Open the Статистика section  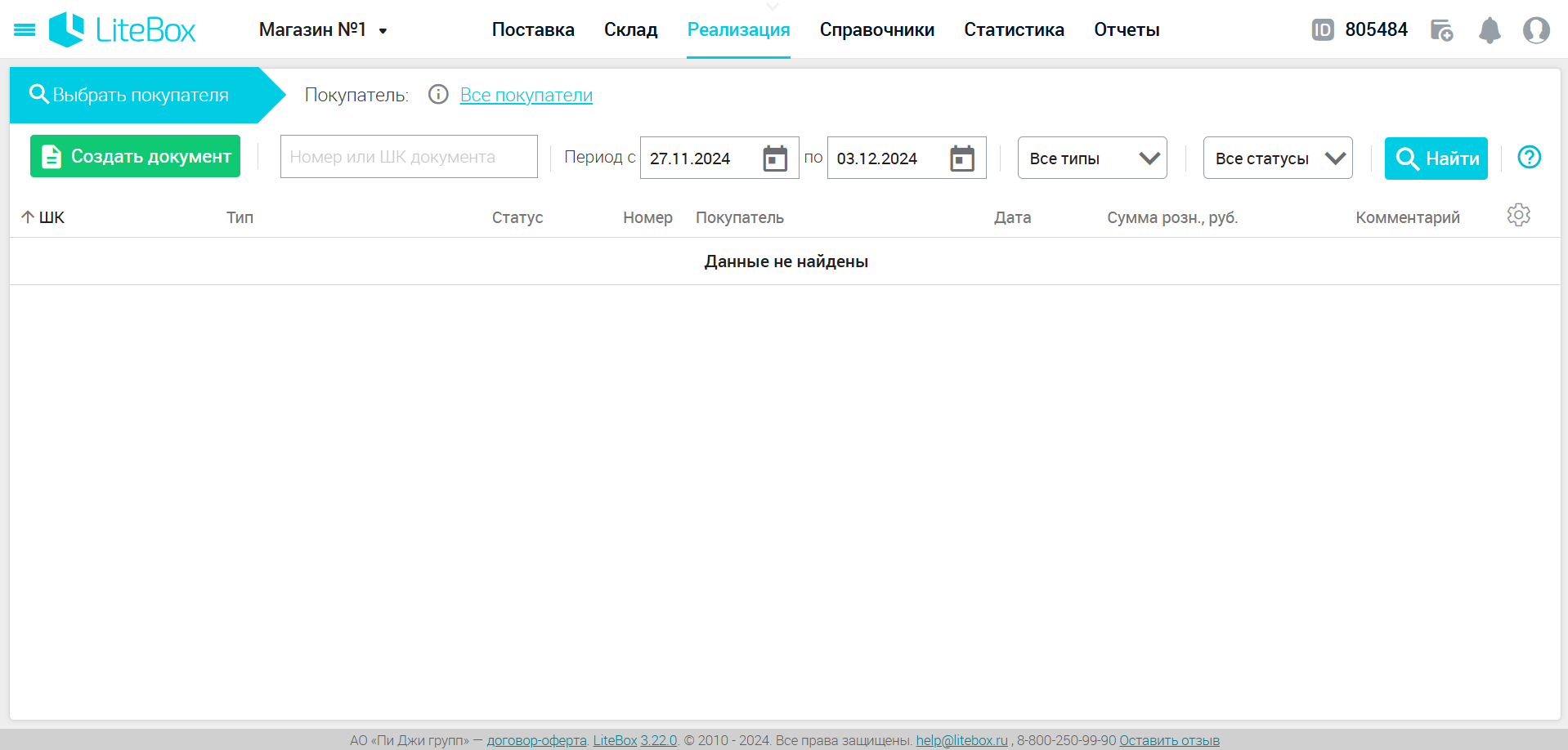tap(1014, 30)
